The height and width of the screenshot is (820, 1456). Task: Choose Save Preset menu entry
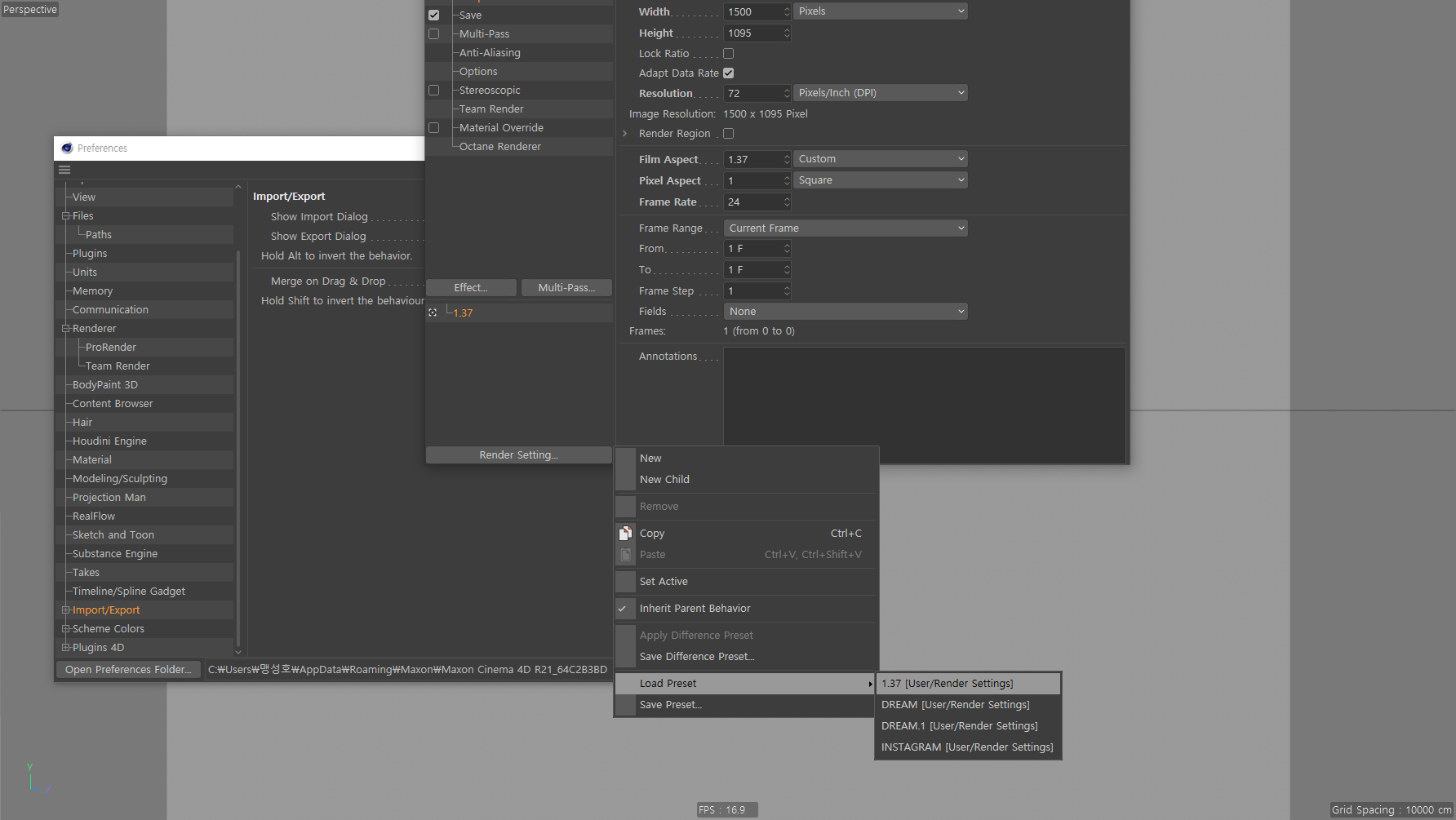[x=746, y=704]
